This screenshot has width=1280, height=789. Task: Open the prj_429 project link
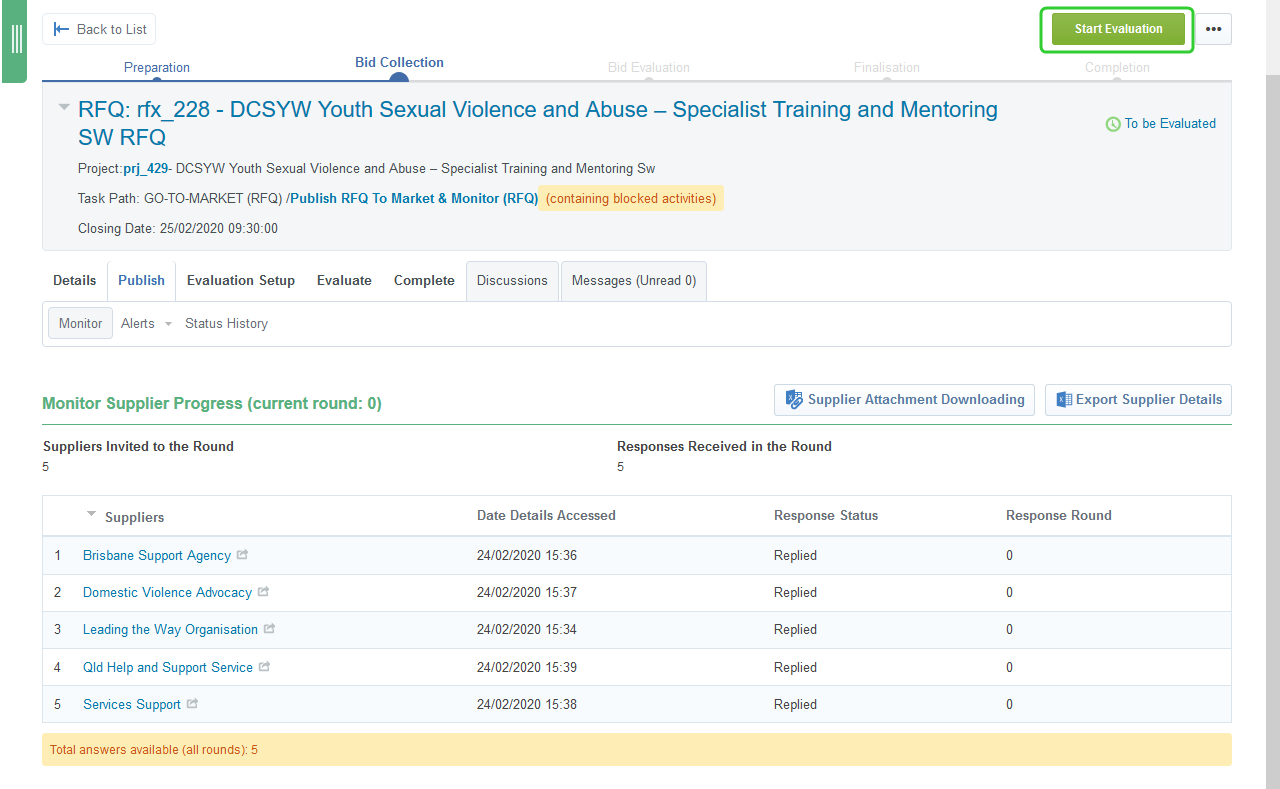145,169
